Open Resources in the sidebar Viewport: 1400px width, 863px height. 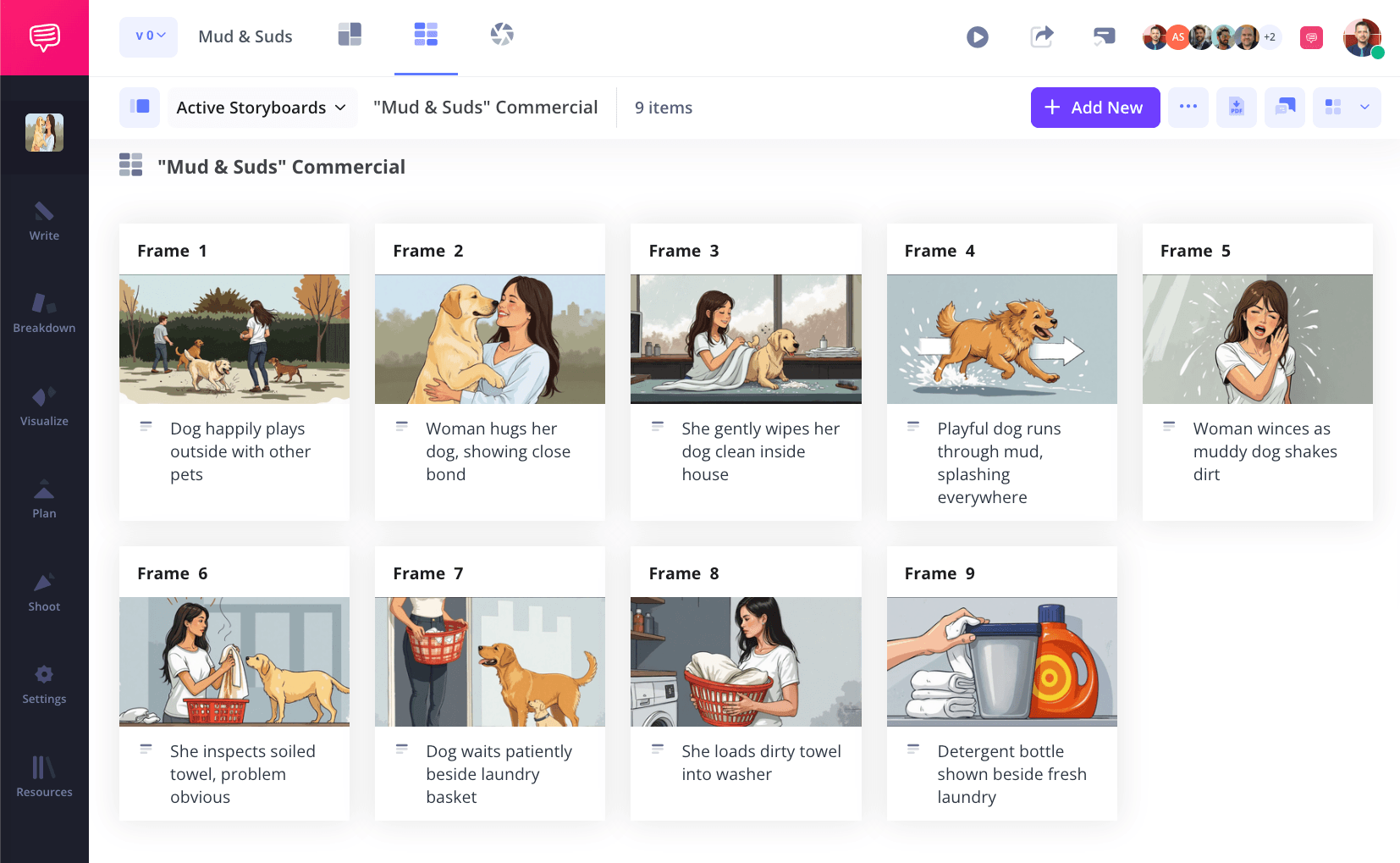44,777
